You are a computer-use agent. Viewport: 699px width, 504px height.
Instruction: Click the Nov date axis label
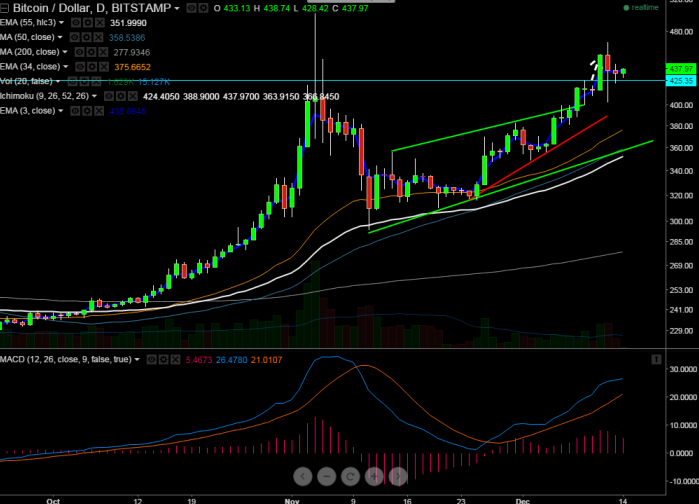292,500
